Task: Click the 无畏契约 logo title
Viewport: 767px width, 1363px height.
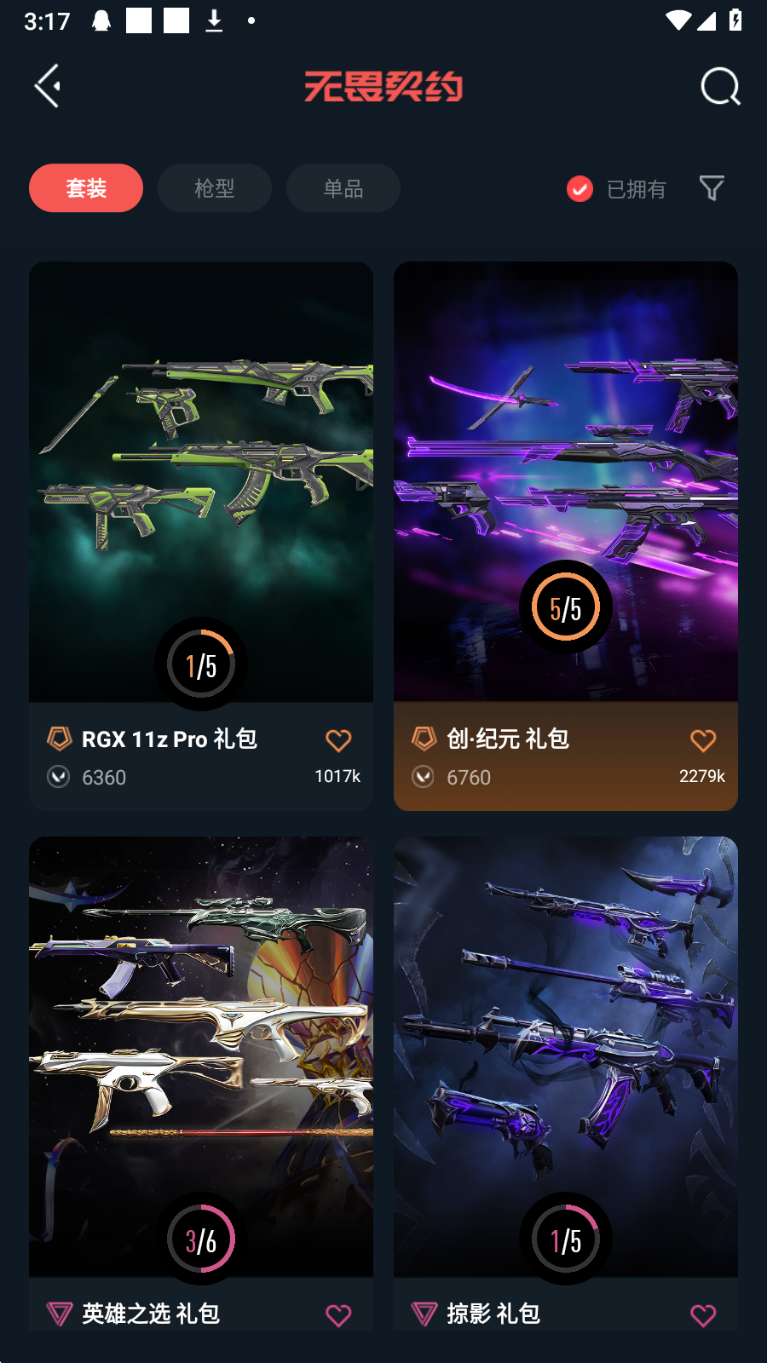Action: pyautogui.click(x=384, y=87)
